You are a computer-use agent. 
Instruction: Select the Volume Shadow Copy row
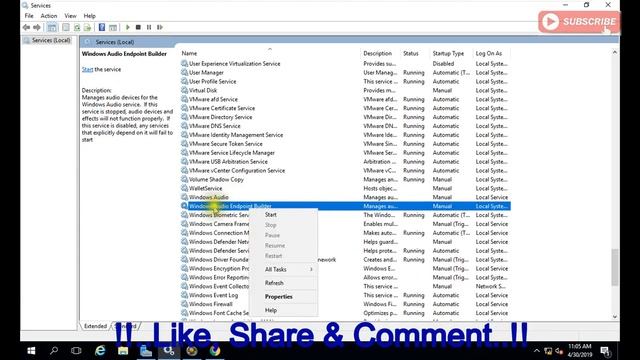[x=345, y=180]
